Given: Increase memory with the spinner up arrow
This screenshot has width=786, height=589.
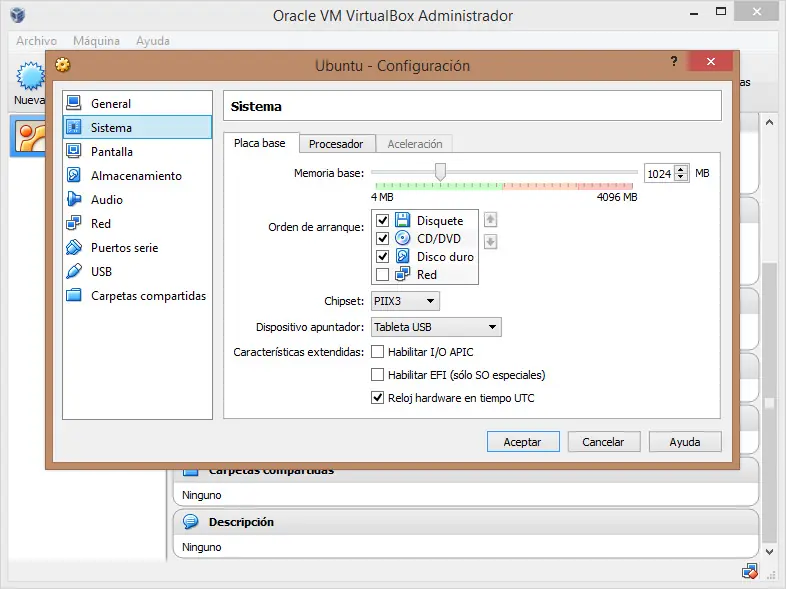Looking at the screenshot, I should pyautogui.click(x=681, y=169).
